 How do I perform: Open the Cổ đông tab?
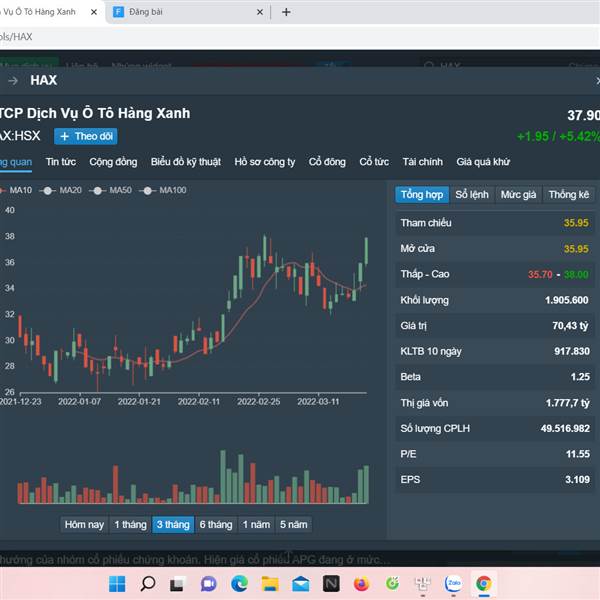coord(327,162)
